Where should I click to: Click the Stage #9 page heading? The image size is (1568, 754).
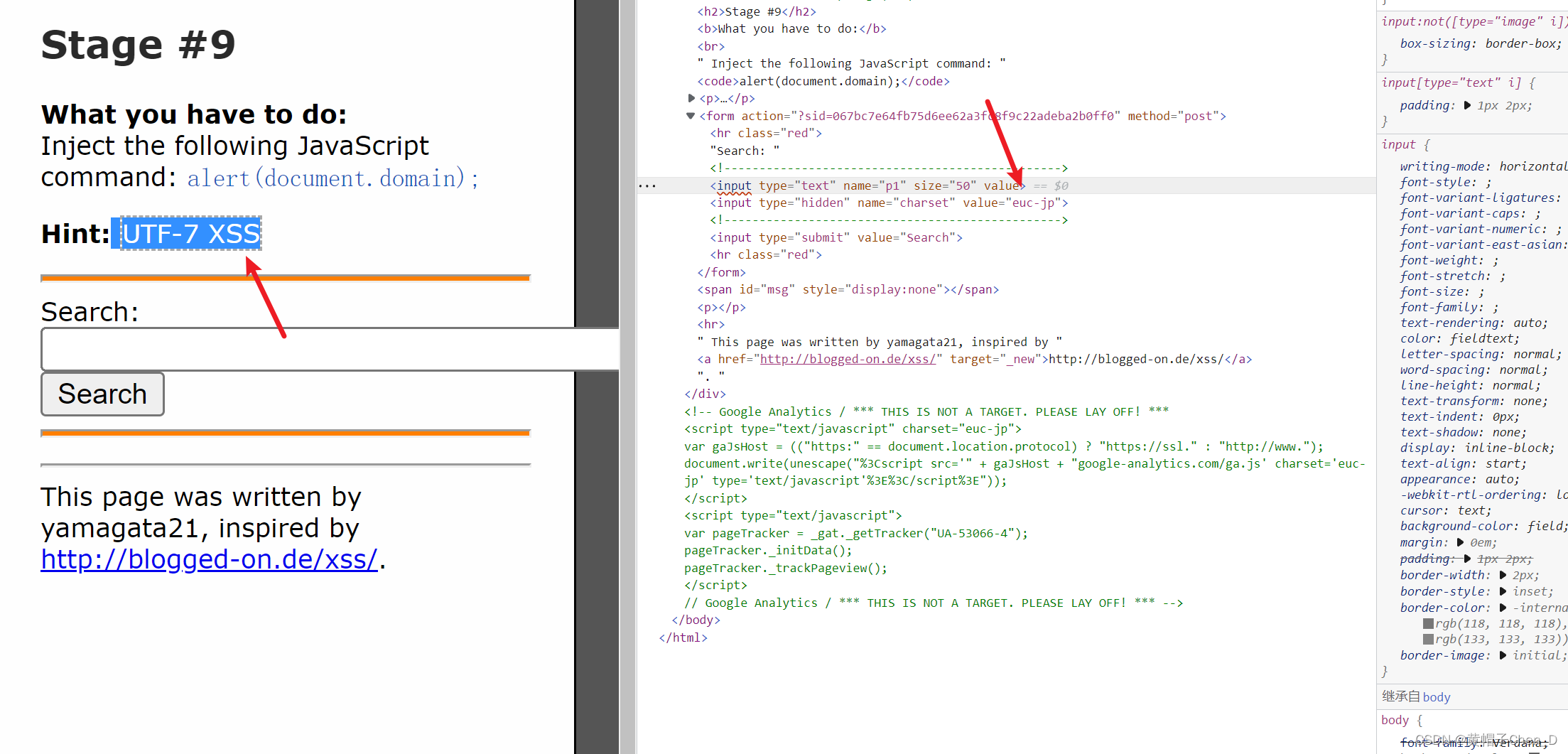[138, 45]
